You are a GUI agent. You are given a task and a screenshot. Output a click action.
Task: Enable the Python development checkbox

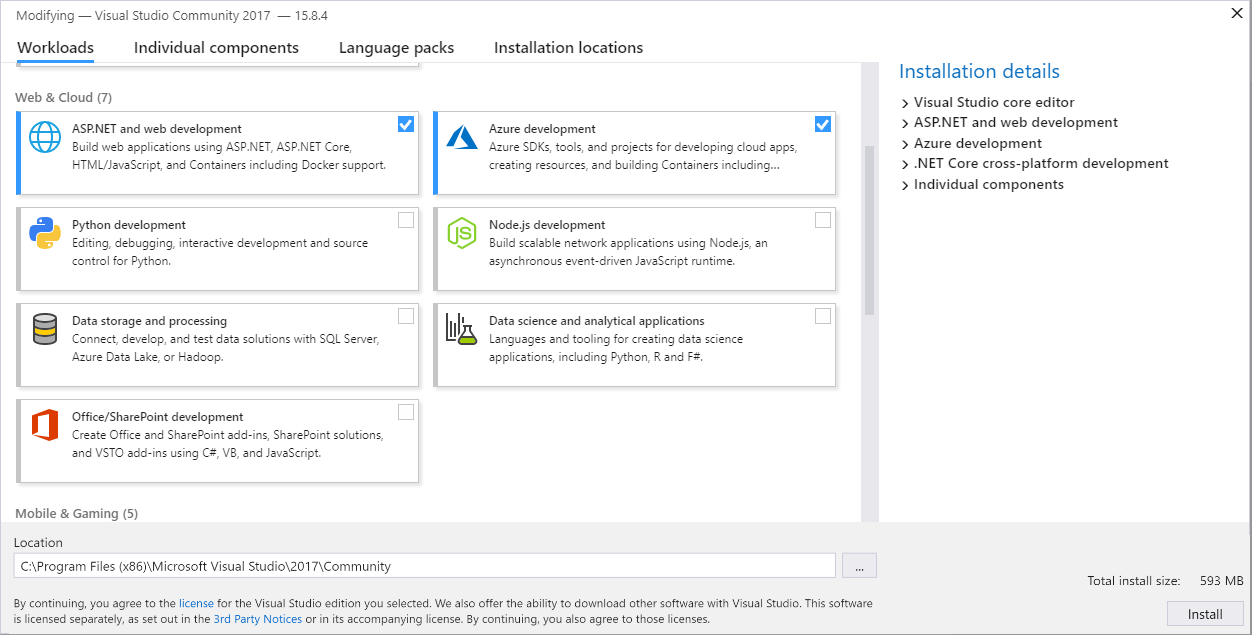point(406,221)
